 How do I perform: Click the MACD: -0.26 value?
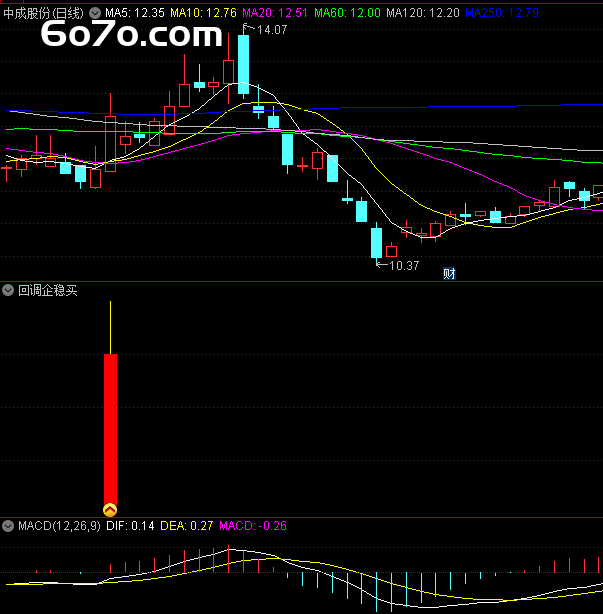[x=253, y=526]
